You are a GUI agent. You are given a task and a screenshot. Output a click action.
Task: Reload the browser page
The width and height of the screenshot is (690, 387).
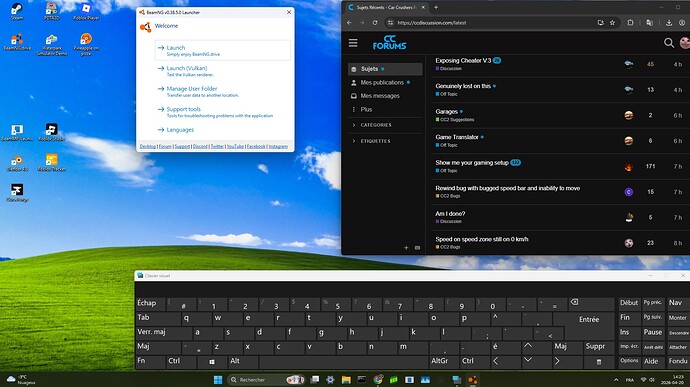pos(375,22)
